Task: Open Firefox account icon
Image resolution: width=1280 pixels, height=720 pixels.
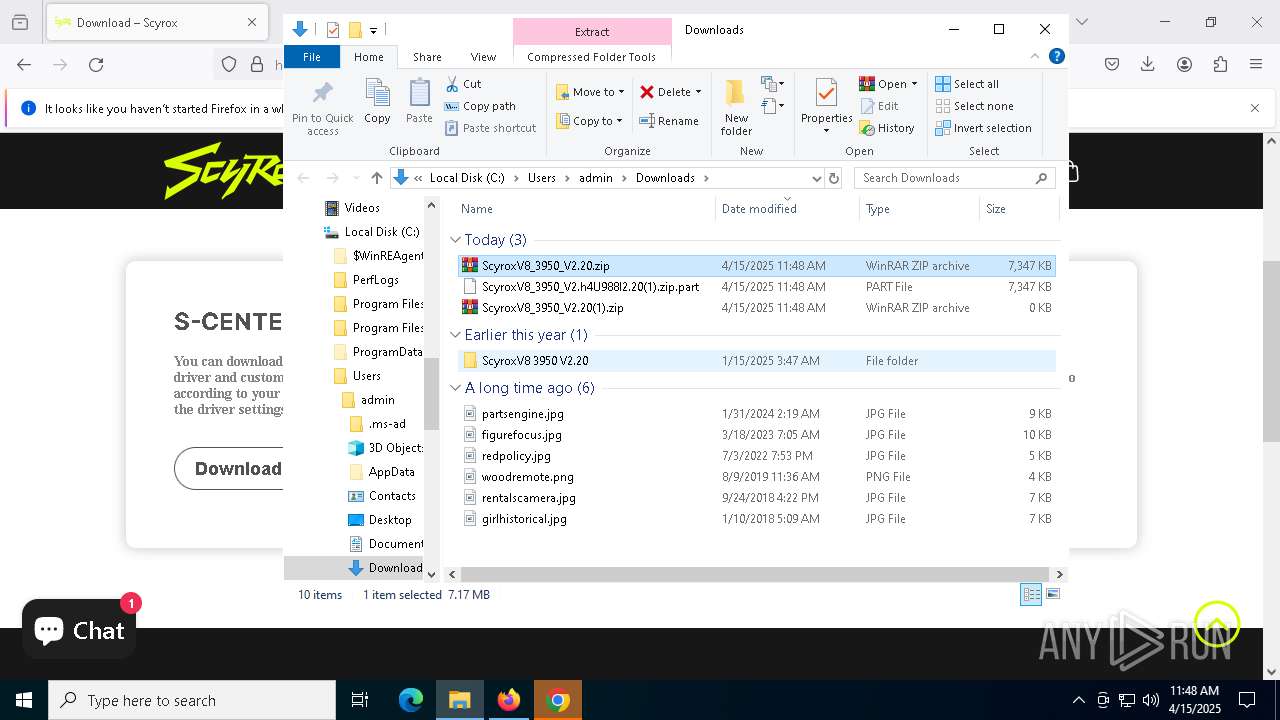Action: tap(1184, 64)
